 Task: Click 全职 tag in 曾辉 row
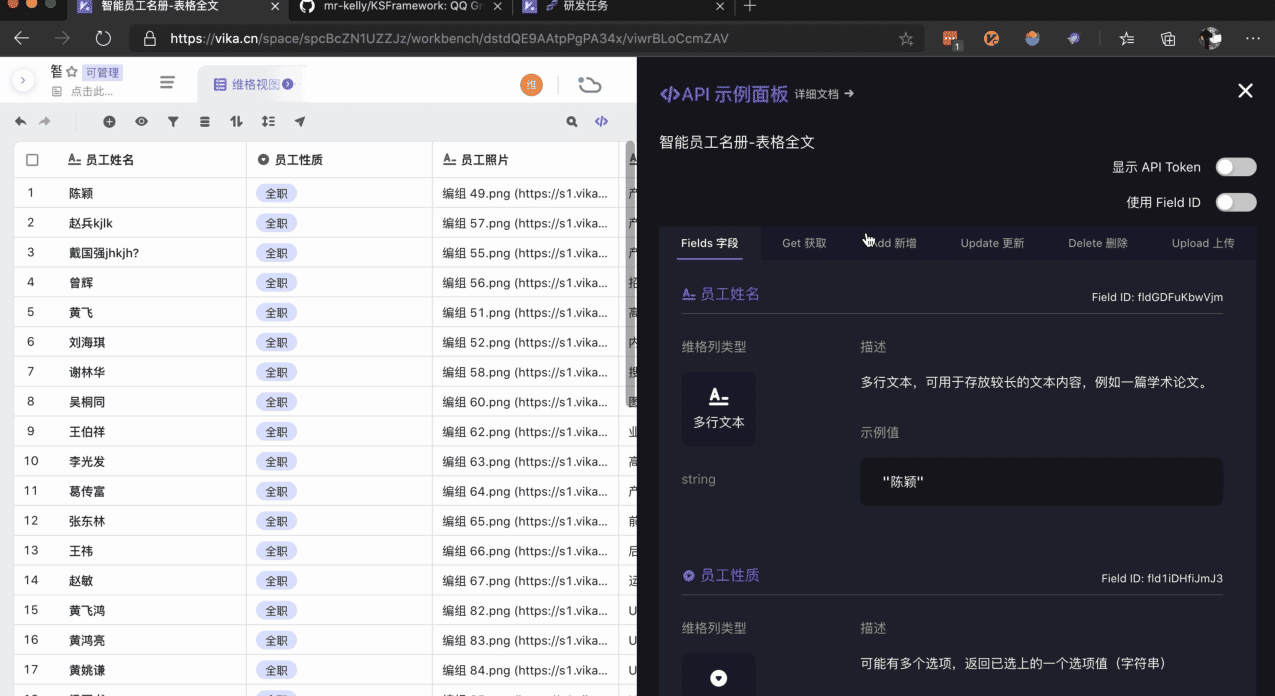(277, 283)
